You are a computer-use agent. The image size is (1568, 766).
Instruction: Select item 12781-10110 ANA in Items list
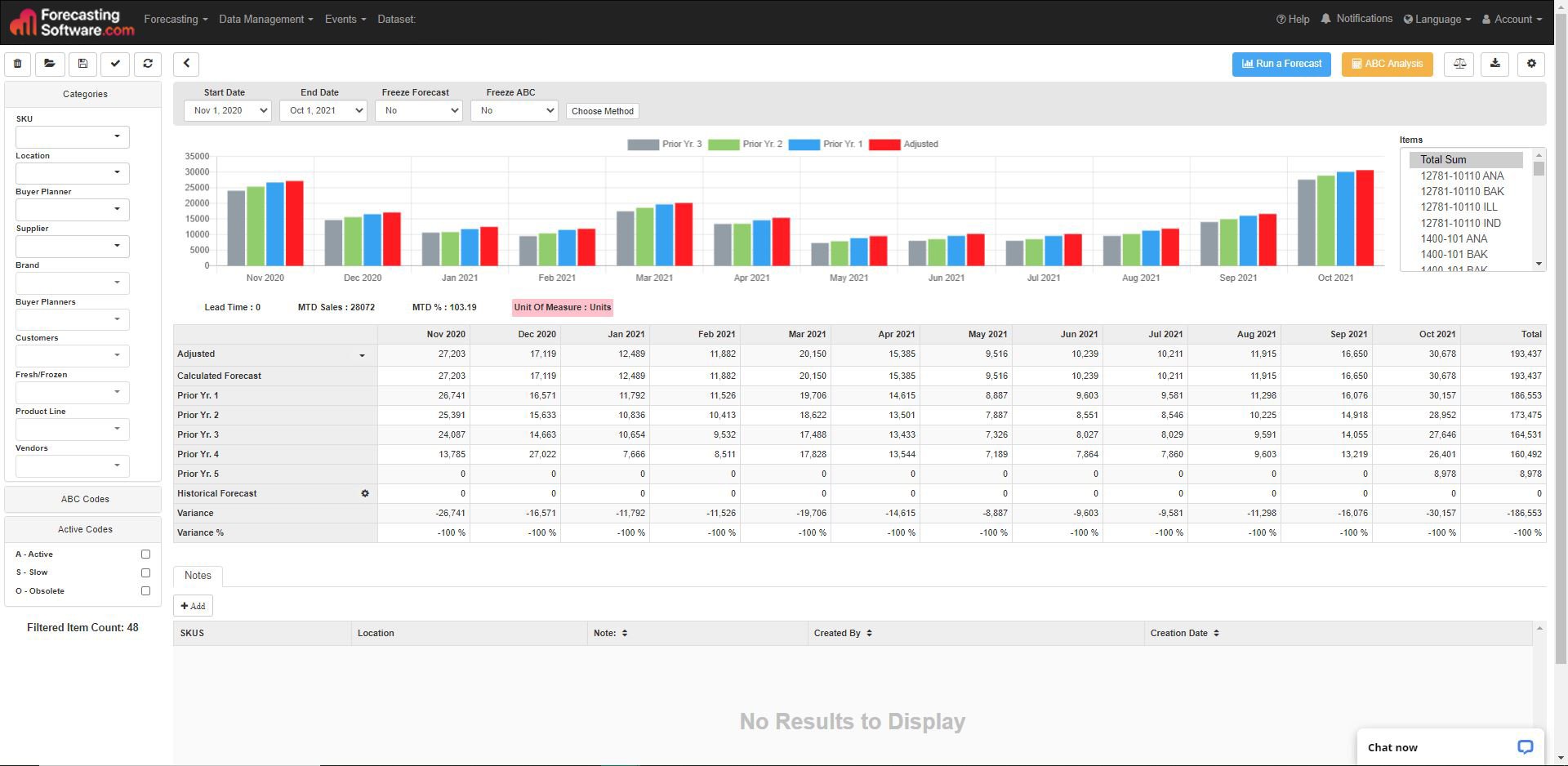(1462, 176)
